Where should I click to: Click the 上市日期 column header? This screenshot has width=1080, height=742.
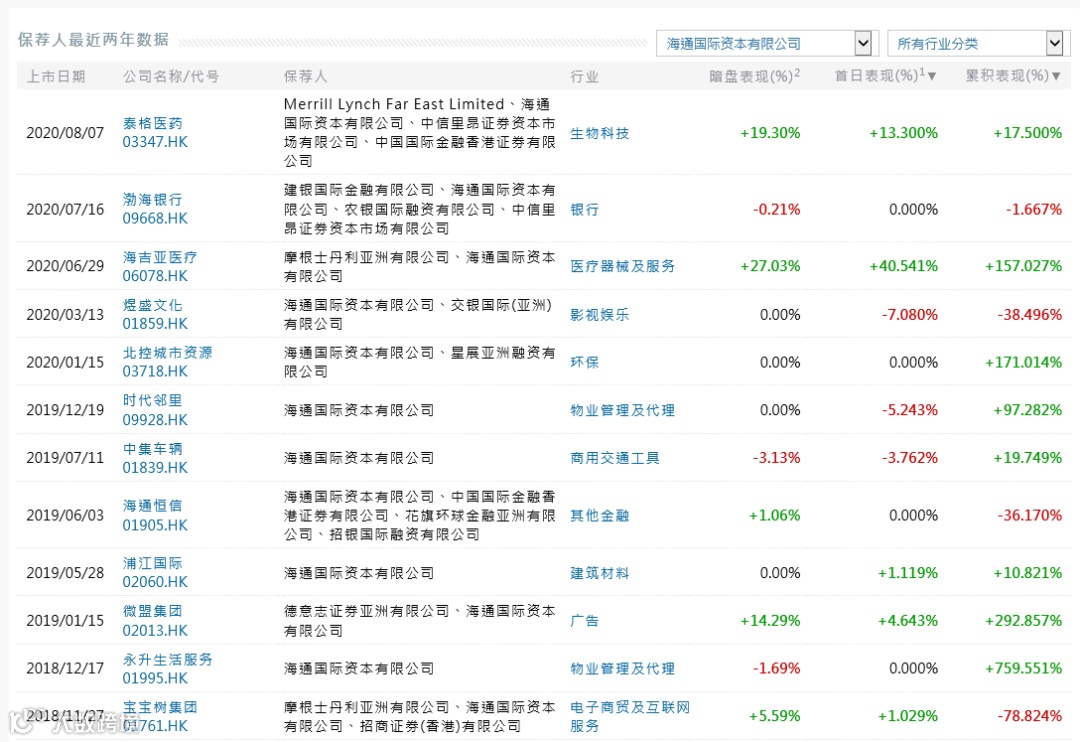pyautogui.click(x=56, y=76)
